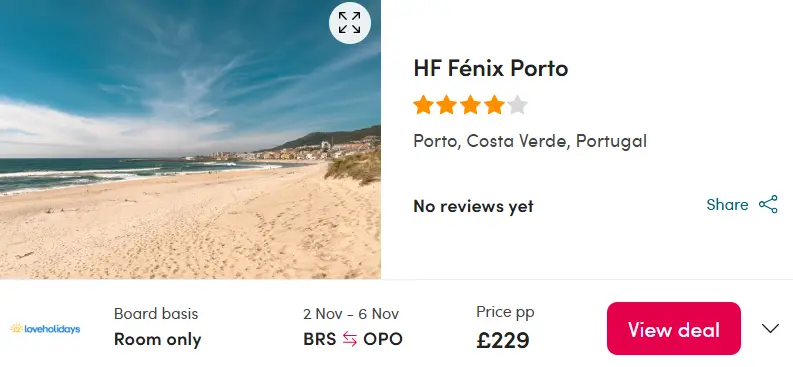
Task: Open the HF Fénix Porto hotel title
Action: tap(491, 68)
